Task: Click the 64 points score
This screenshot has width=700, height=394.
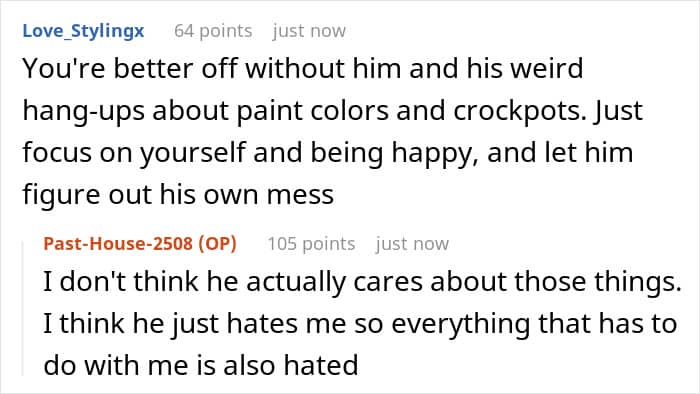Action: (213, 31)
